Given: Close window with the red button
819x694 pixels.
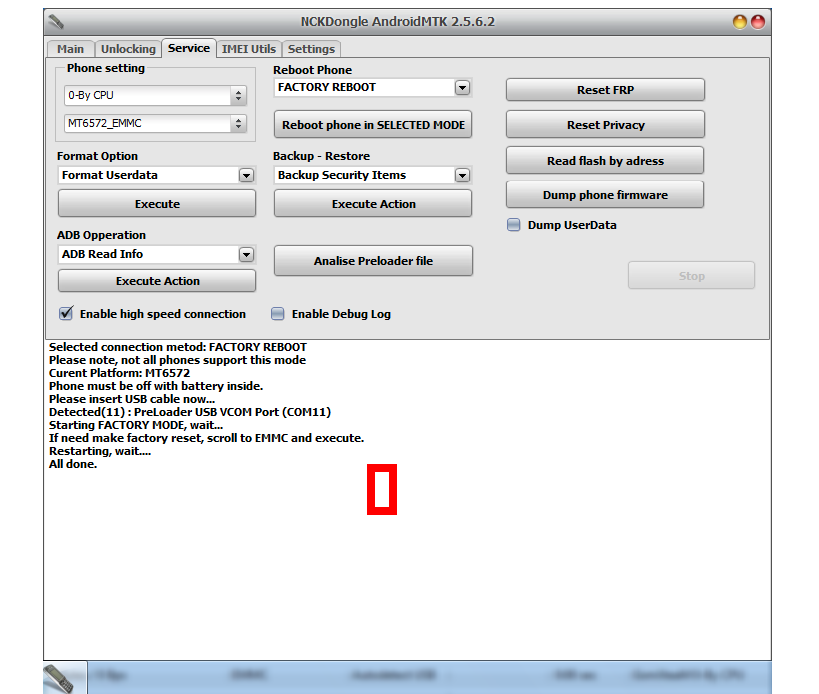Looking at the screenshot, I should [758, 22].
